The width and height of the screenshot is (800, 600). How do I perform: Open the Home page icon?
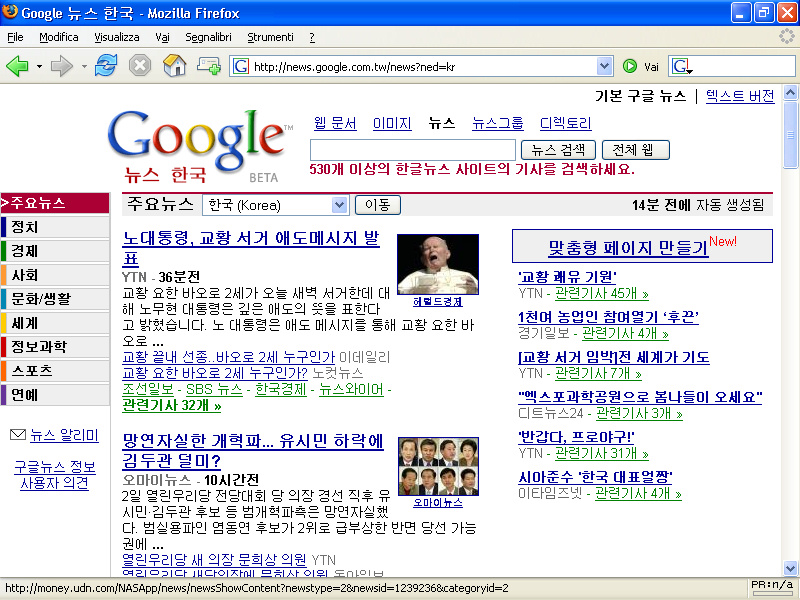tap(174, 66)
